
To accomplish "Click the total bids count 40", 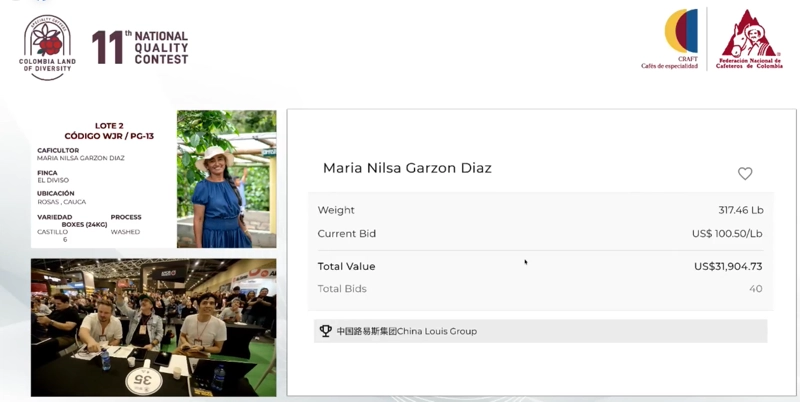I will point(756,289).
